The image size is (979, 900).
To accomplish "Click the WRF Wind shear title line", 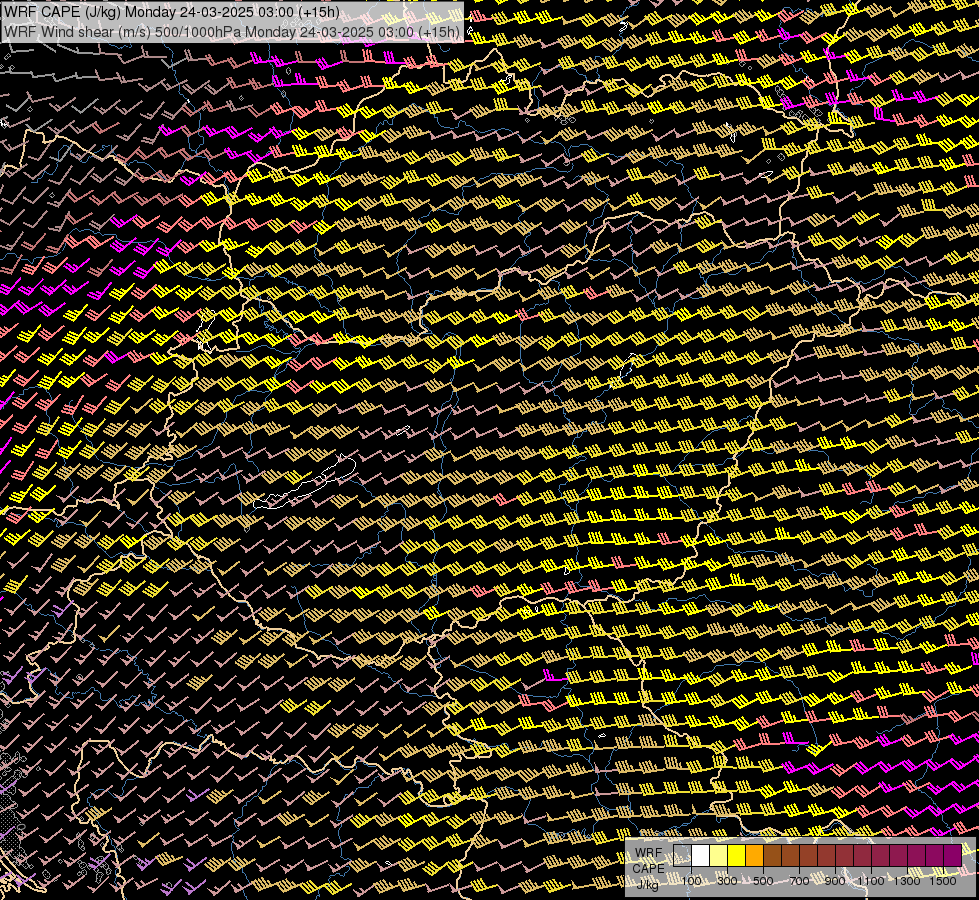I will coord(232,32).
